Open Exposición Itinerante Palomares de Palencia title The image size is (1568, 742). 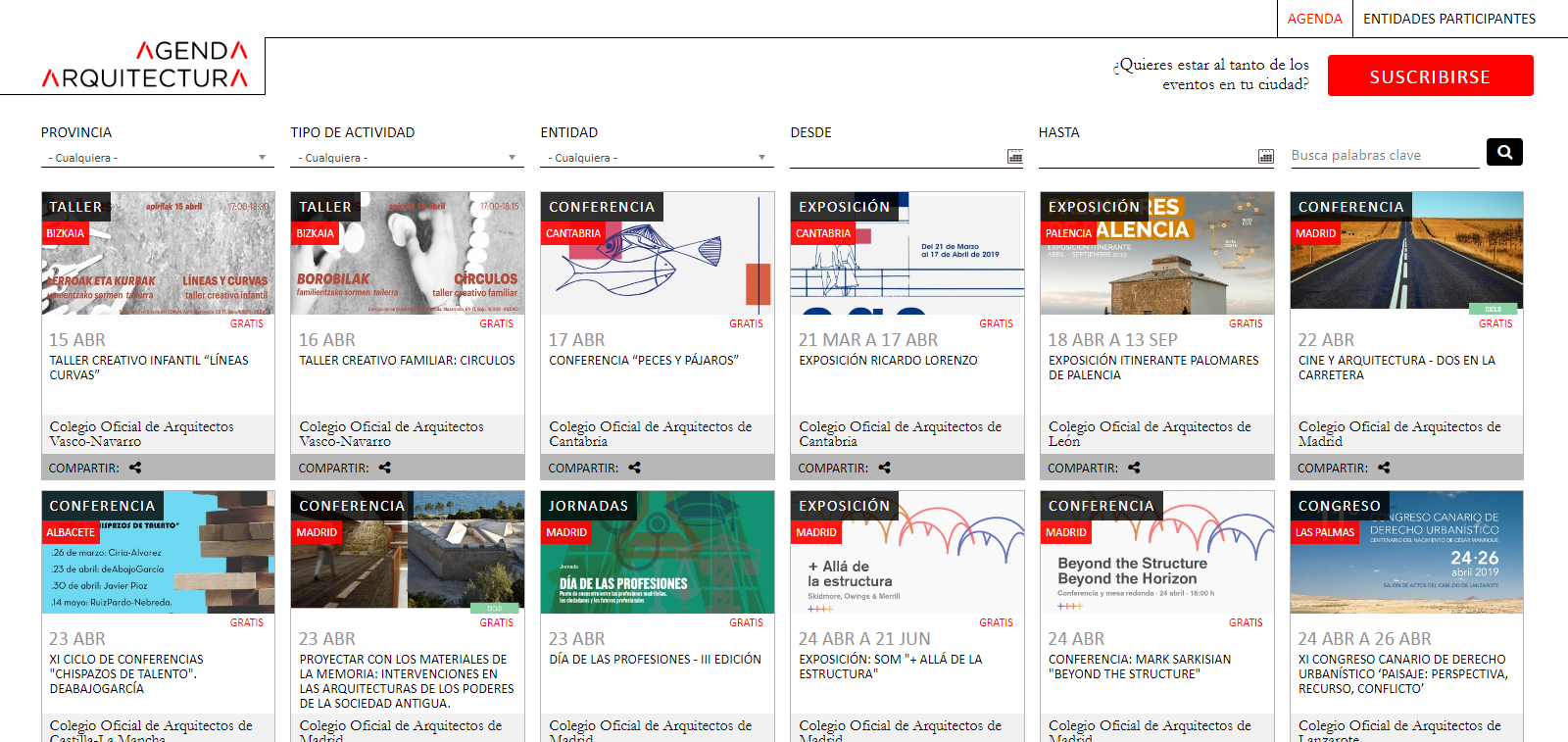point(1153,368)
